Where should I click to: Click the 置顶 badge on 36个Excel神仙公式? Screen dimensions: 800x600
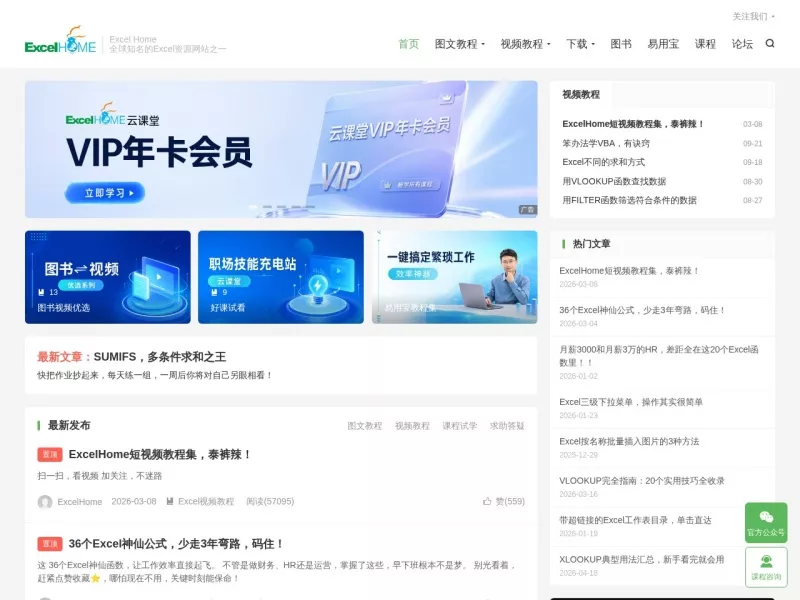[50, 544]
